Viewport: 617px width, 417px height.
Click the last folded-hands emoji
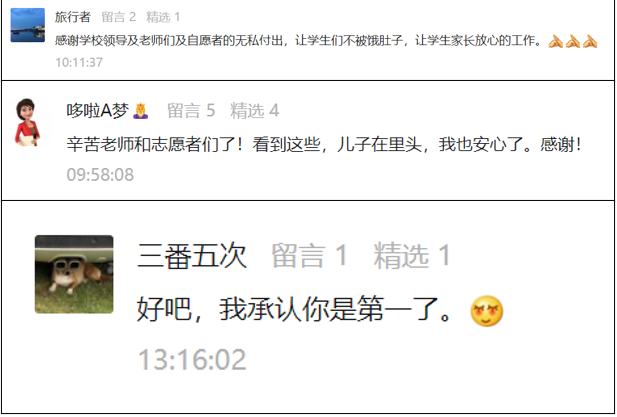590,41
